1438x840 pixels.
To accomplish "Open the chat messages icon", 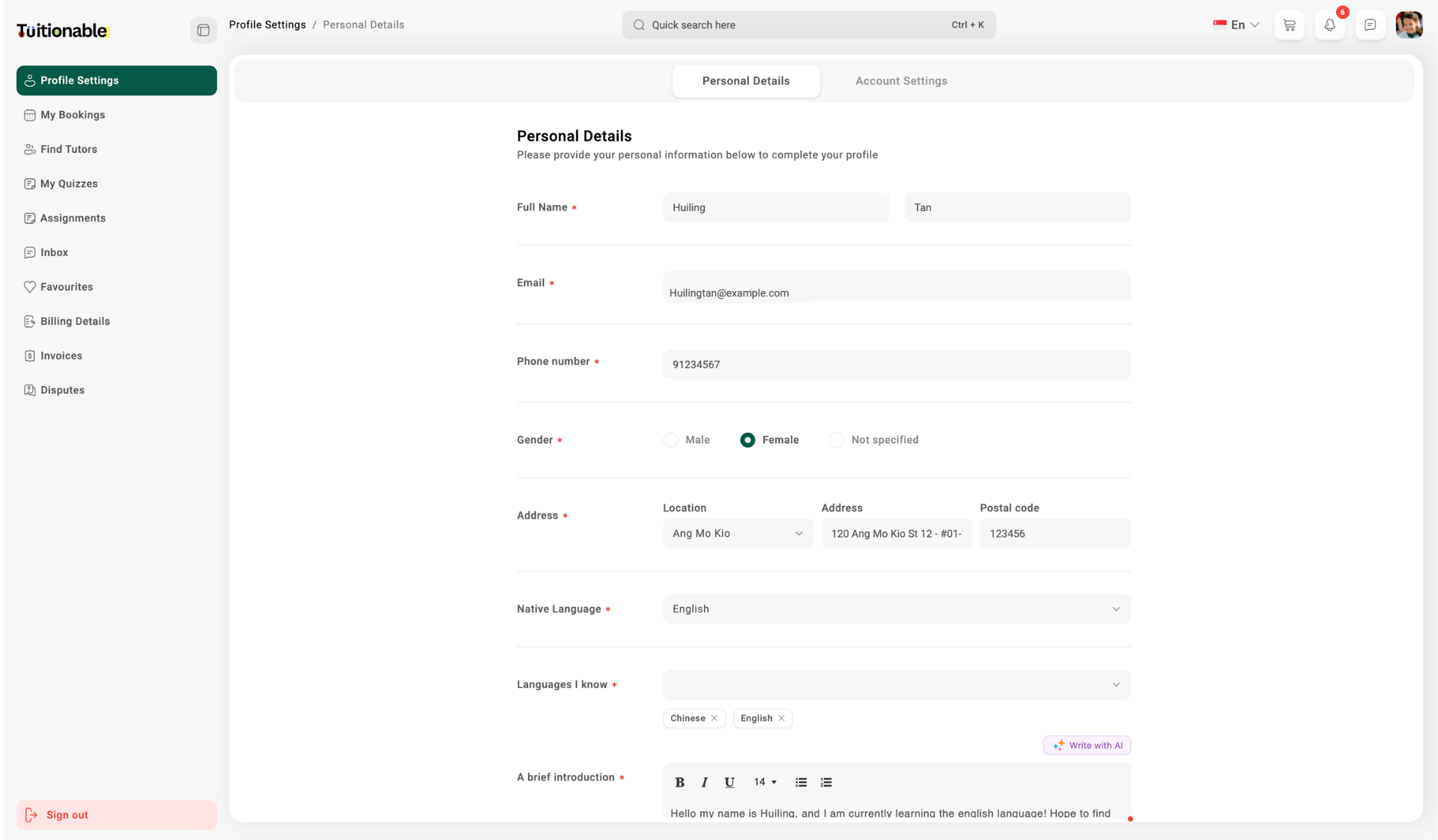I will (x=1370, y=25).
